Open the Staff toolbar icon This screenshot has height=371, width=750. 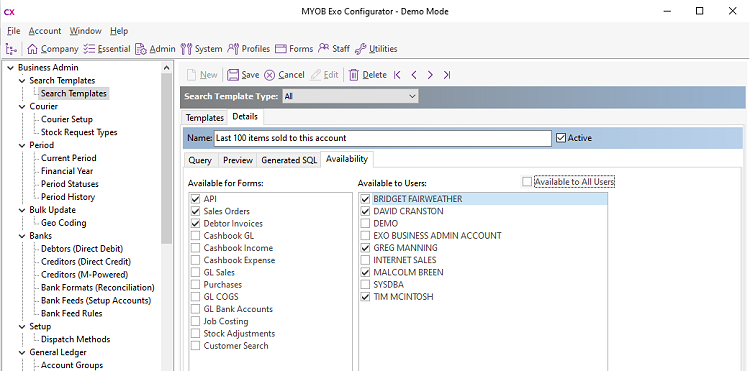(x=324, y=48)
